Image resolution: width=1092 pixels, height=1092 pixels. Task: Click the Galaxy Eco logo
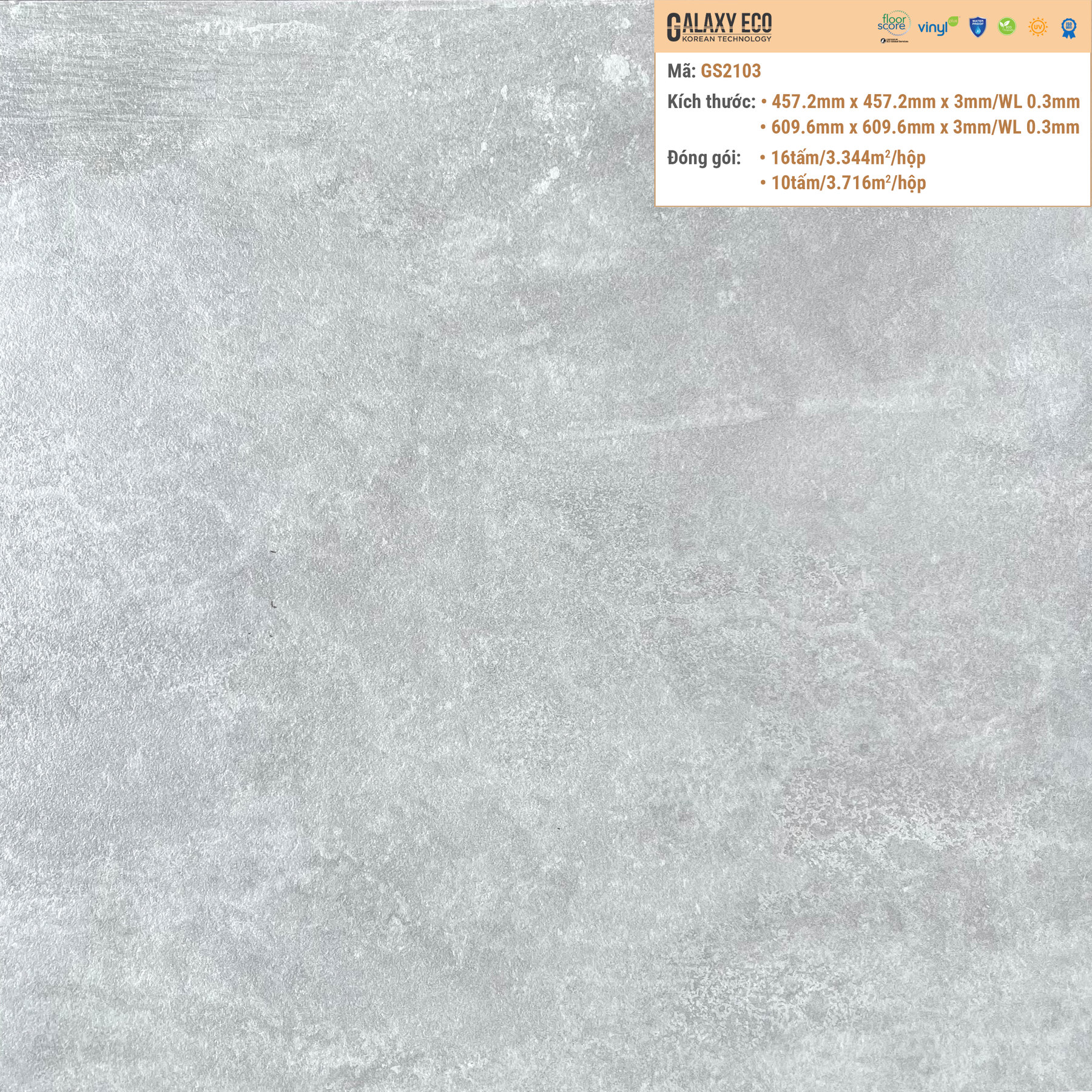(x=719, y=27)
